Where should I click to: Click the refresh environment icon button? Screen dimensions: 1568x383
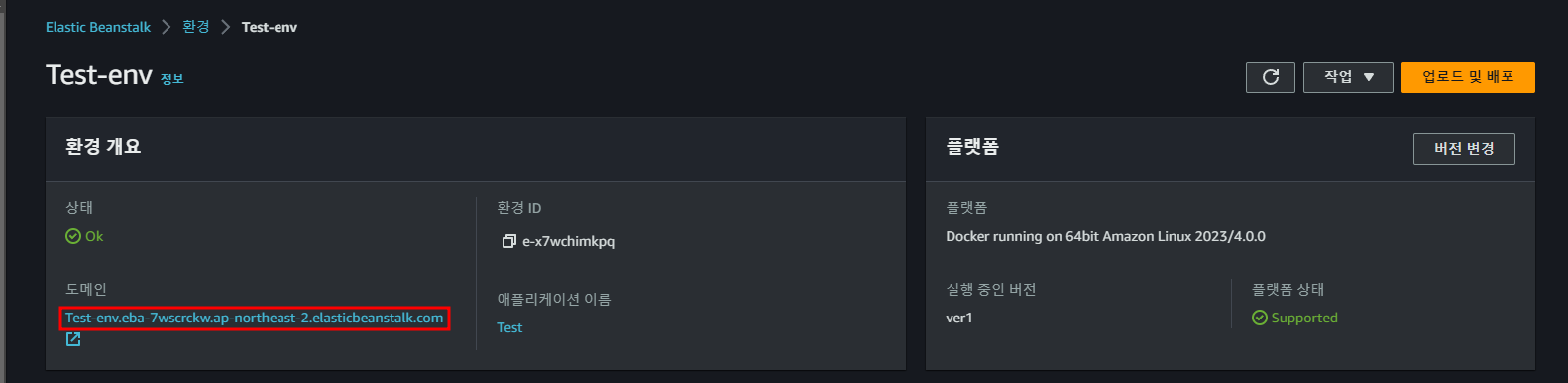pyautogui.click(x=1271, y=77)
